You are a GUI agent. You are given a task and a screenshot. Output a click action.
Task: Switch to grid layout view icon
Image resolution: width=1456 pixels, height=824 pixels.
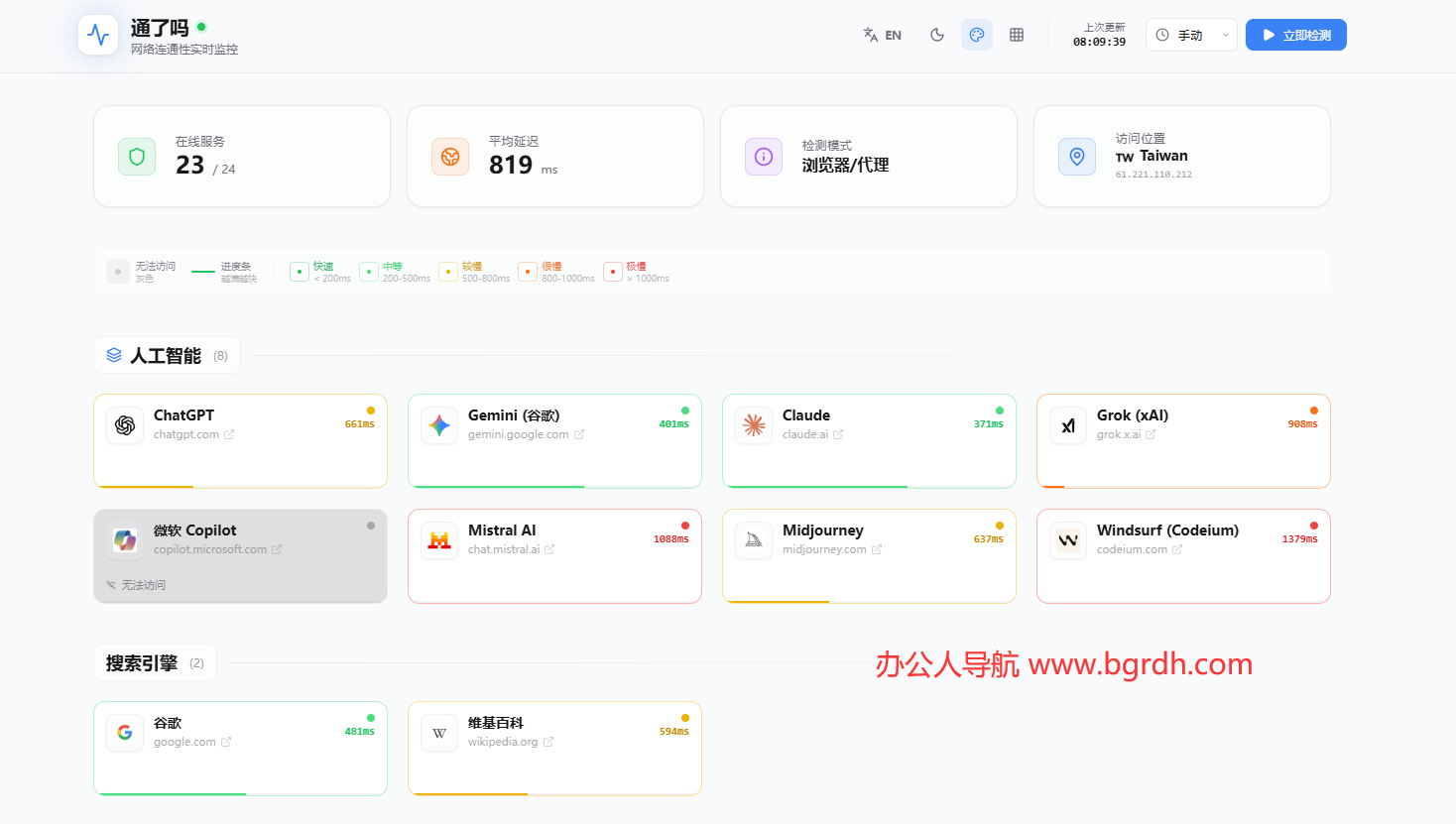tap(1017, 35)
